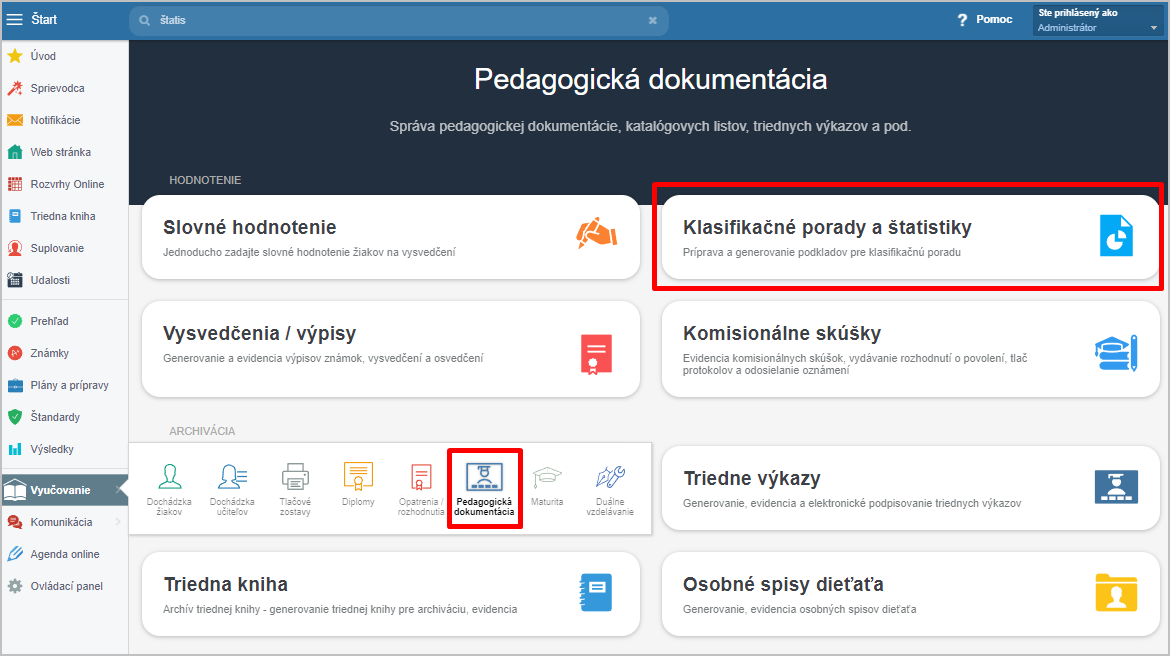Go to Ovládací panel in sidebar
This screenshot has width=1170, height=656.
[x=66, y=586]
